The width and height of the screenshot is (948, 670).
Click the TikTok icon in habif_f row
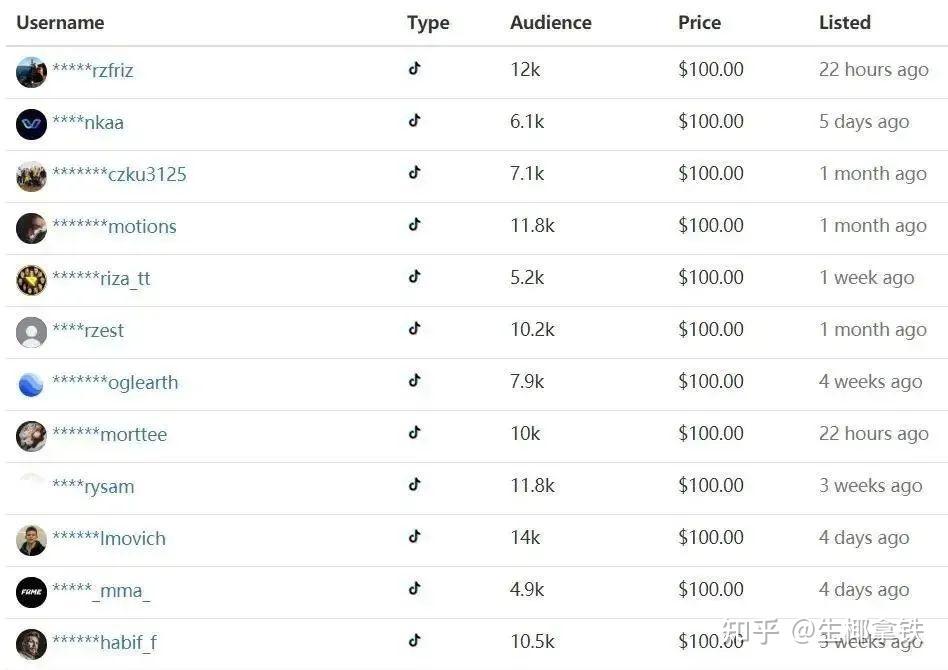(x=414, y=640)
